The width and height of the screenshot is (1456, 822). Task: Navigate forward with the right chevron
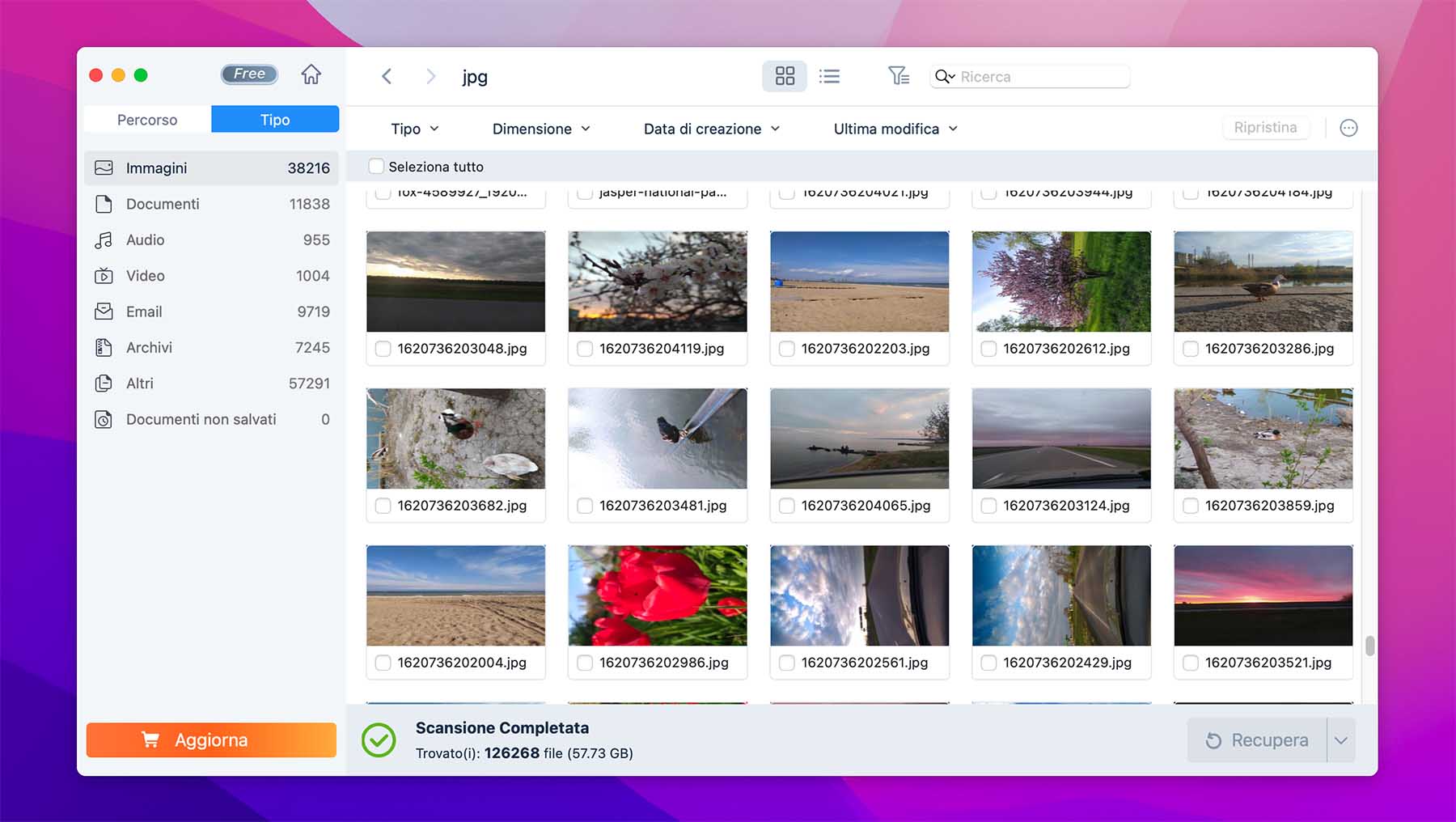click(430, 77)
